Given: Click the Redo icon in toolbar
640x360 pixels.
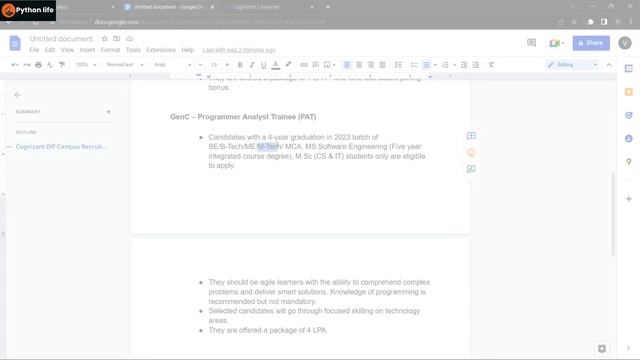Looking at the screenshot, I should (x=27, y=65).
